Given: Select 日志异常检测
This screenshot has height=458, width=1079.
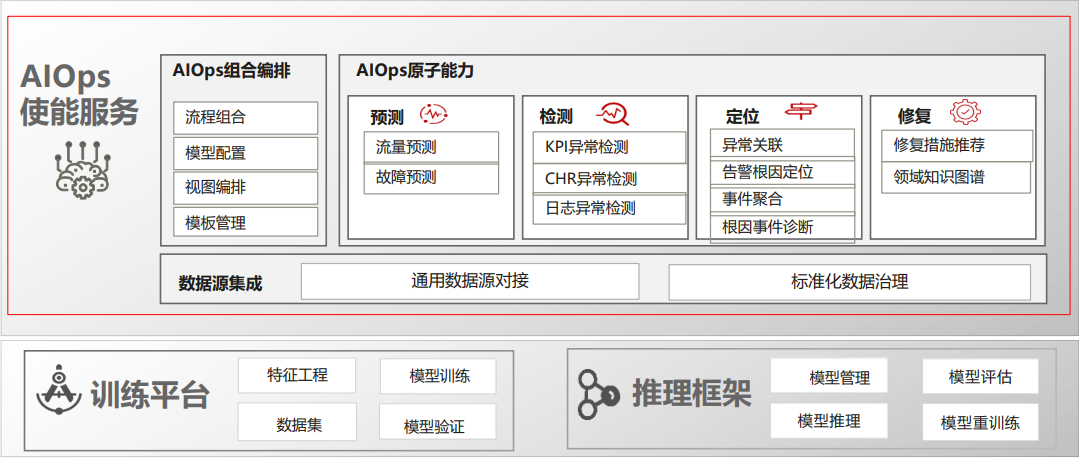Looking at the screenshot, I should coord(610,208).
